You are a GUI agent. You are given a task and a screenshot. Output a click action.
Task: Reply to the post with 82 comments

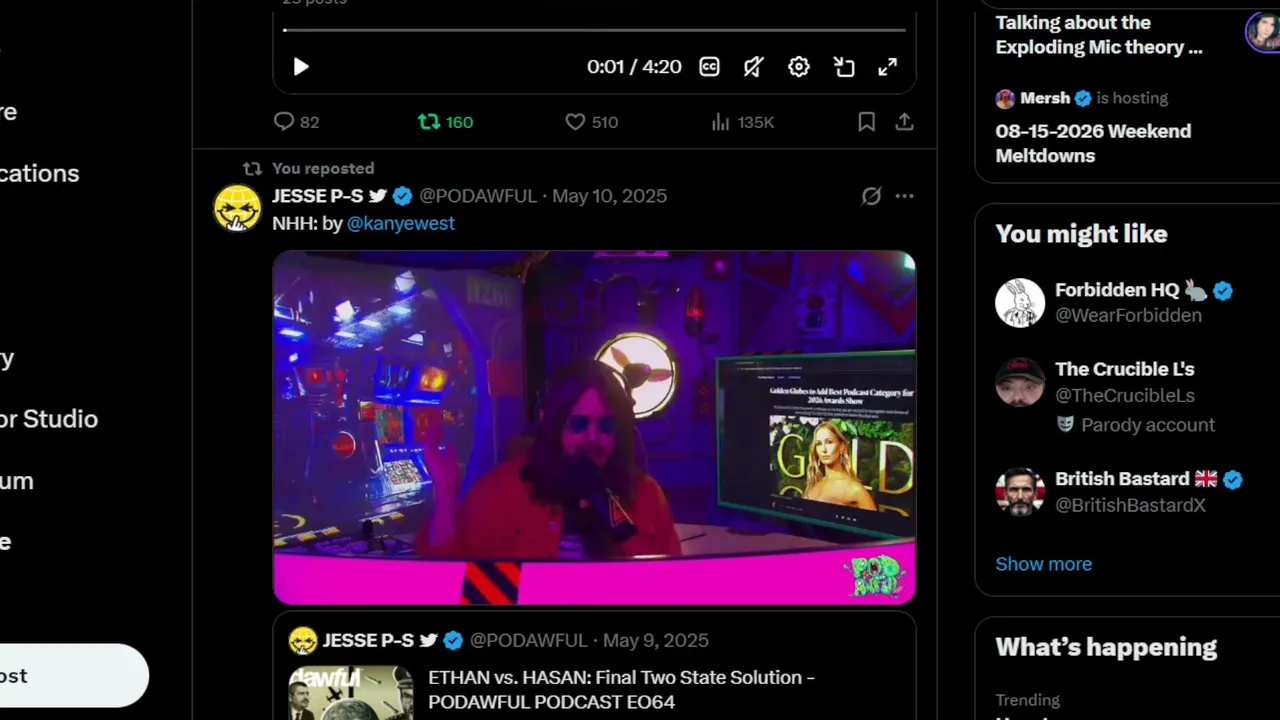tap(296, 122)
